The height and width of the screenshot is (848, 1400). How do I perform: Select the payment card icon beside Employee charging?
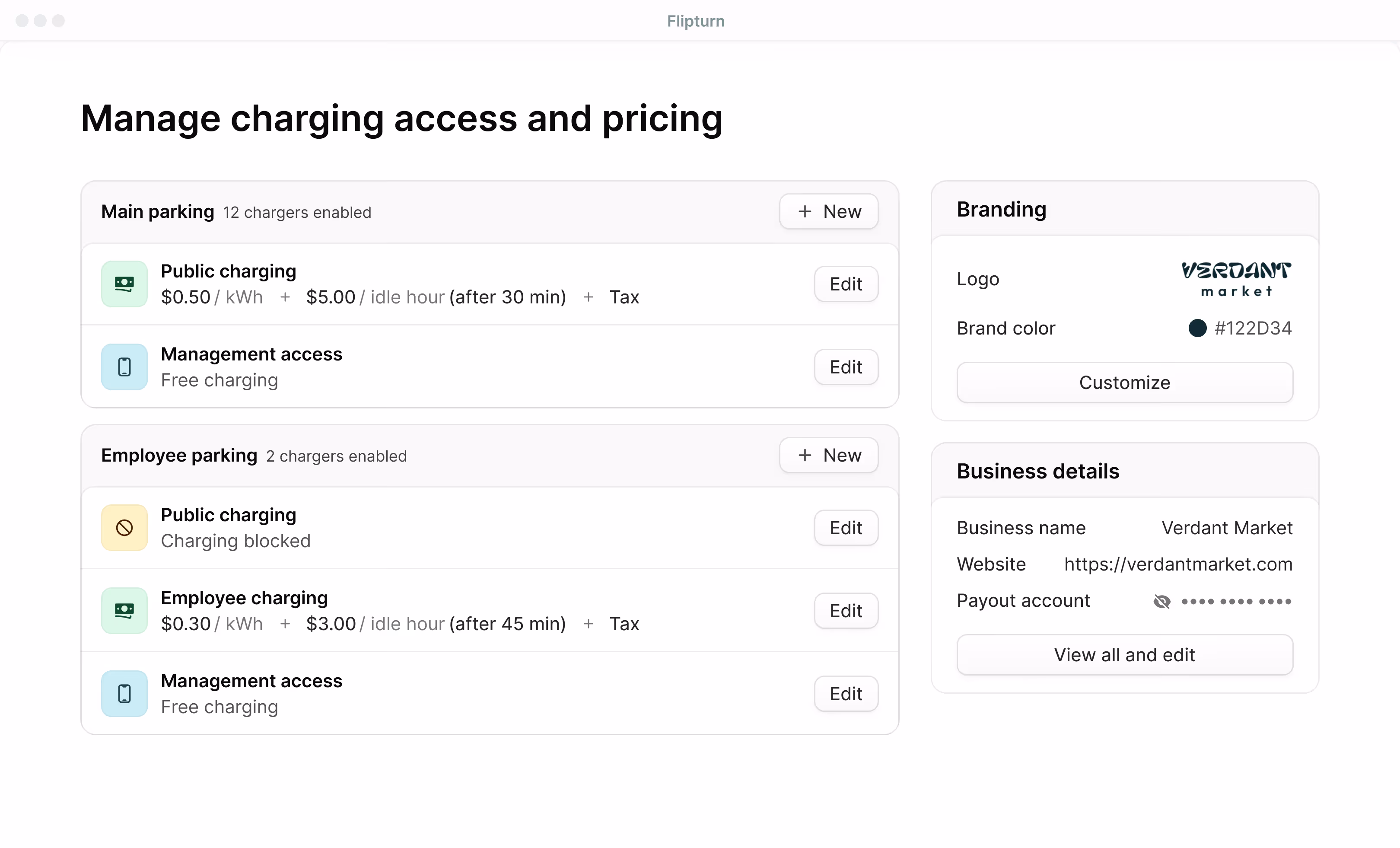pyautogui.click(x=124, y=610)
